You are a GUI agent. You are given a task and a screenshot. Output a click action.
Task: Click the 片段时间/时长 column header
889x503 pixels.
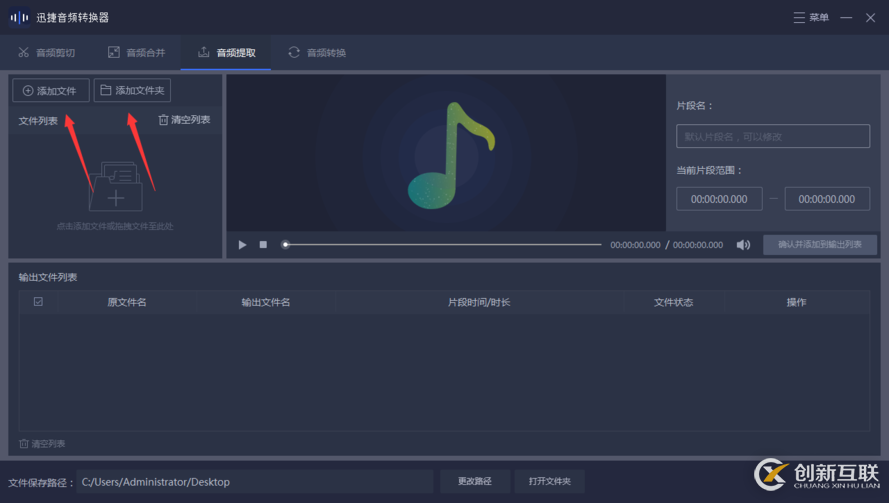tap(479, 302)
